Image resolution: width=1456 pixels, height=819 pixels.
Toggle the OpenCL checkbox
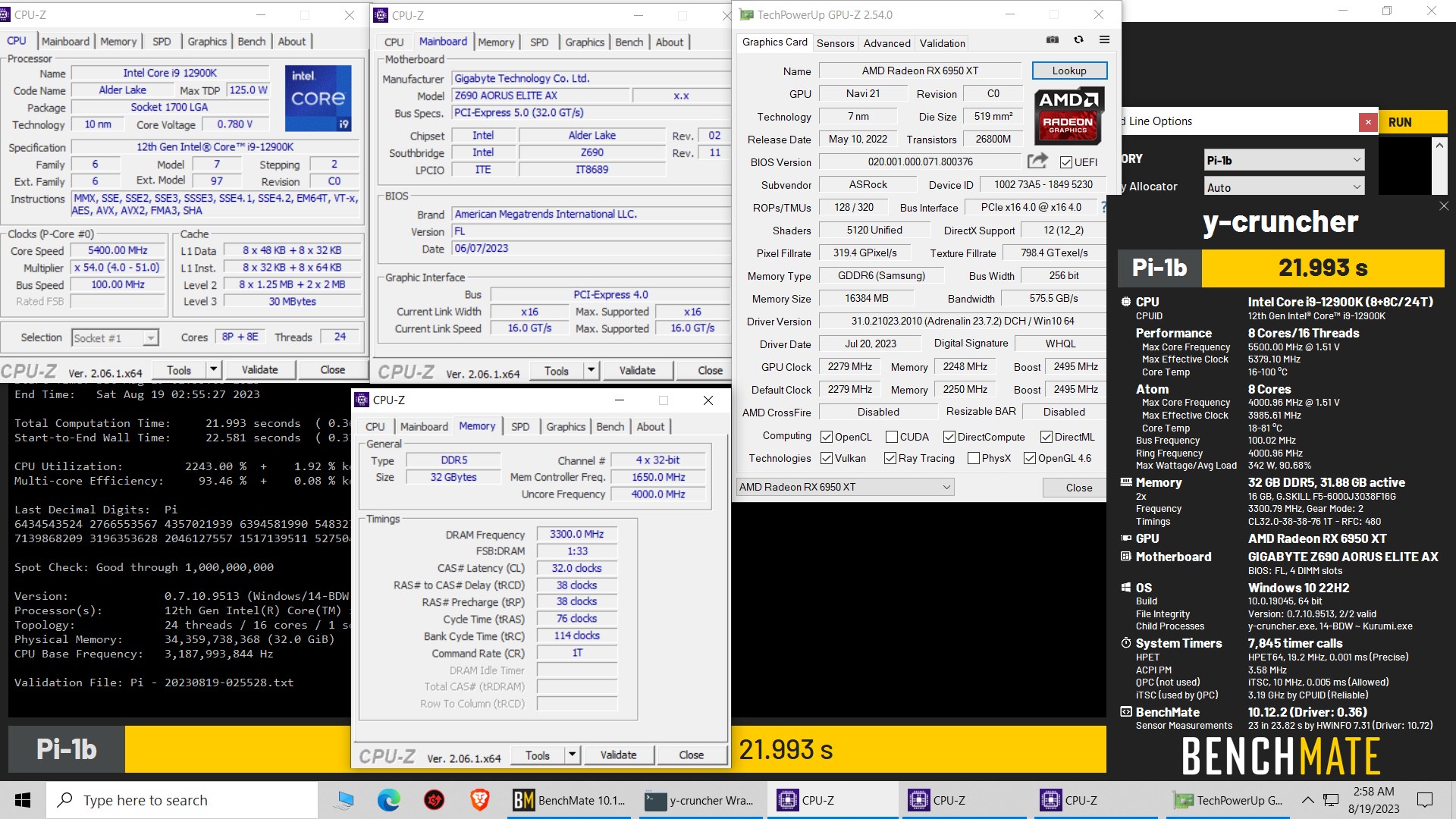pyautogui.click(x=827, y=437)
